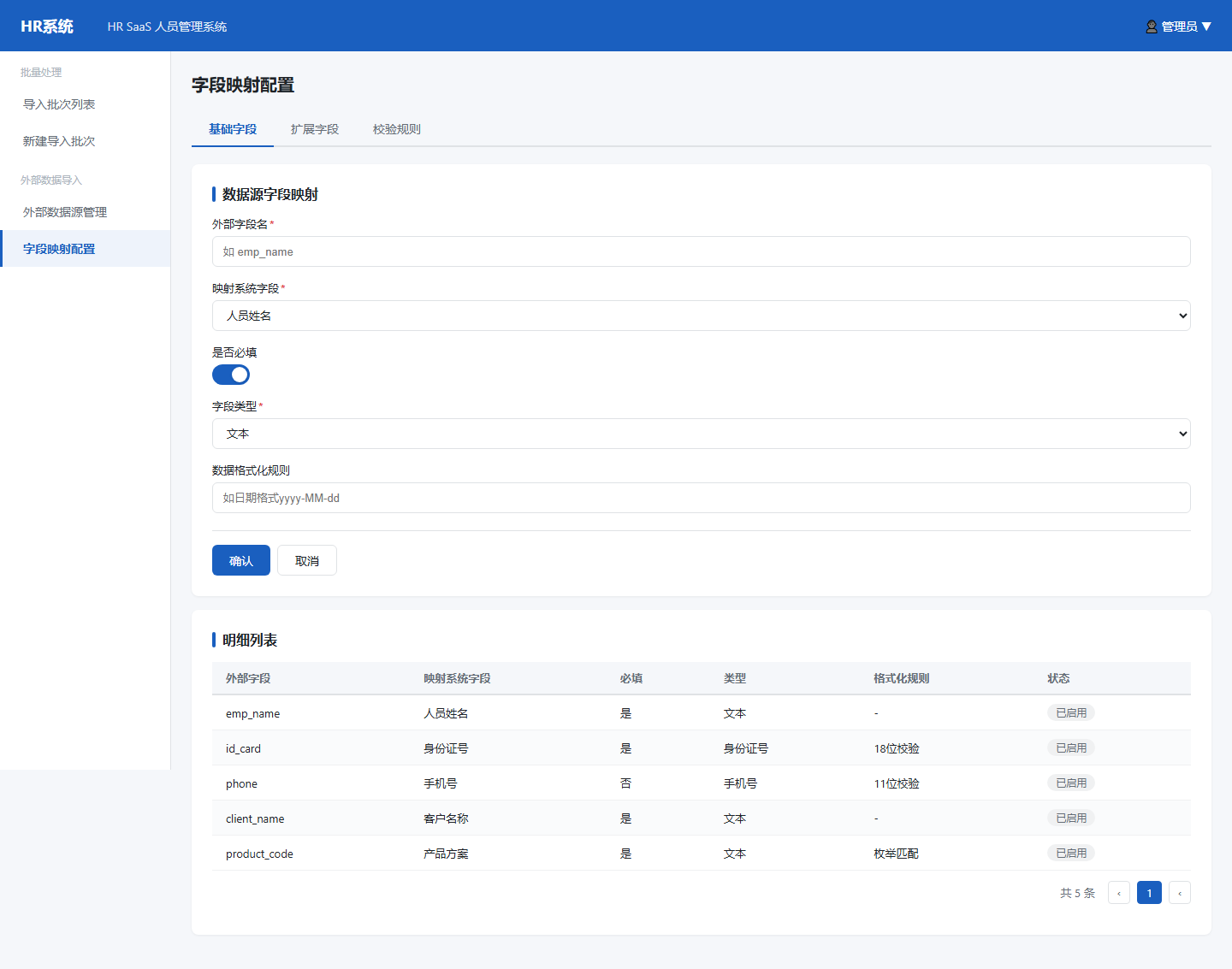Viewport: 1232px width, 969px height.
Task: Click the 已启用 badge in emp_name row
Action: click(x=1071, y=712)
